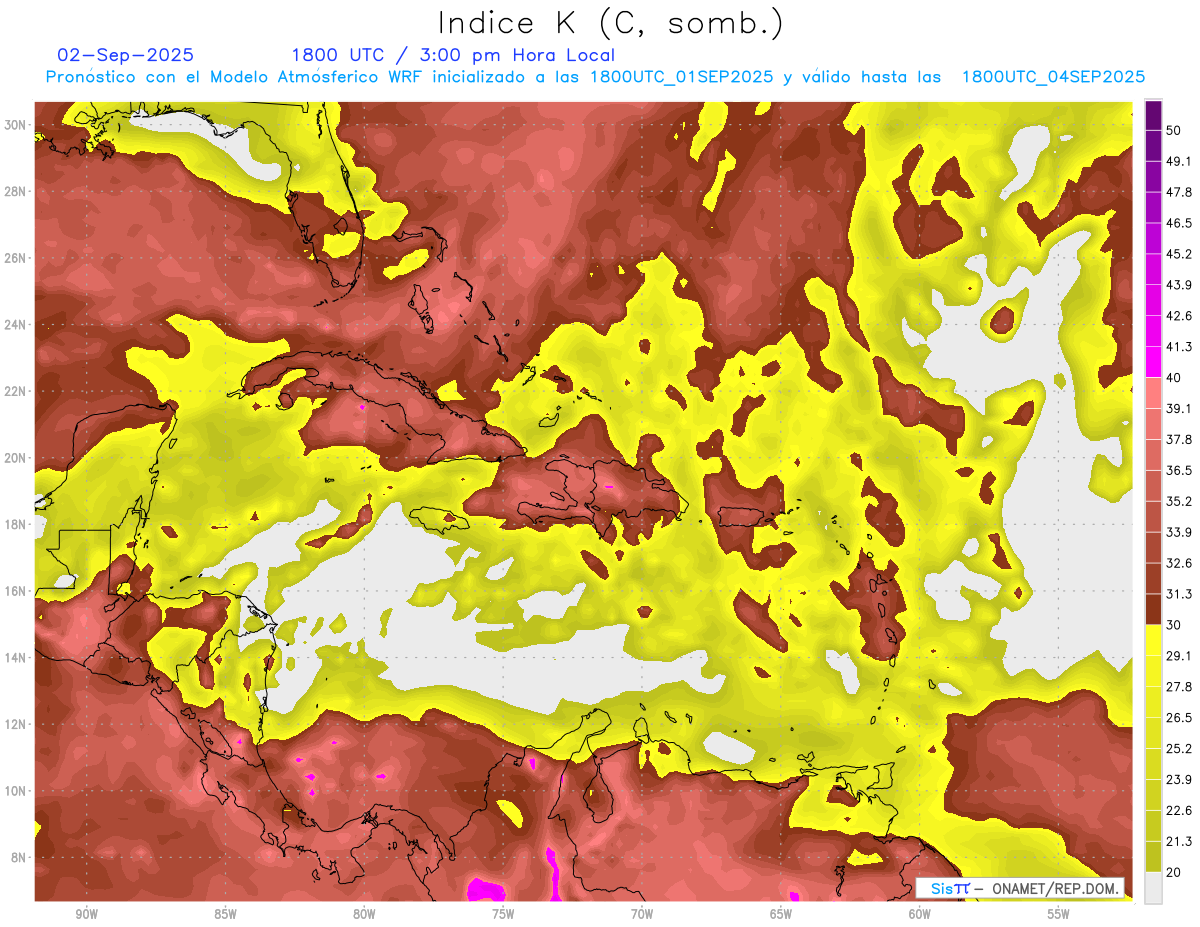
Task: Click the 28N latitude axis label
Action: coord(15,191)
